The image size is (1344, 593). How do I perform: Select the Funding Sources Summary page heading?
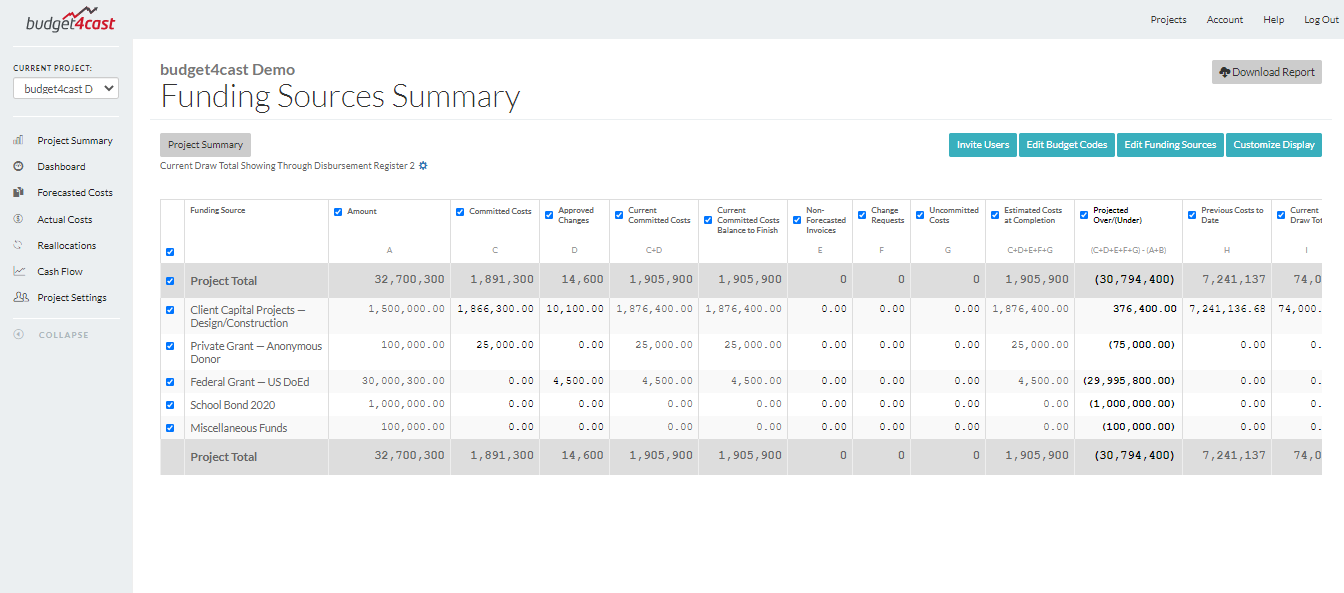click(x=340, y=97)
